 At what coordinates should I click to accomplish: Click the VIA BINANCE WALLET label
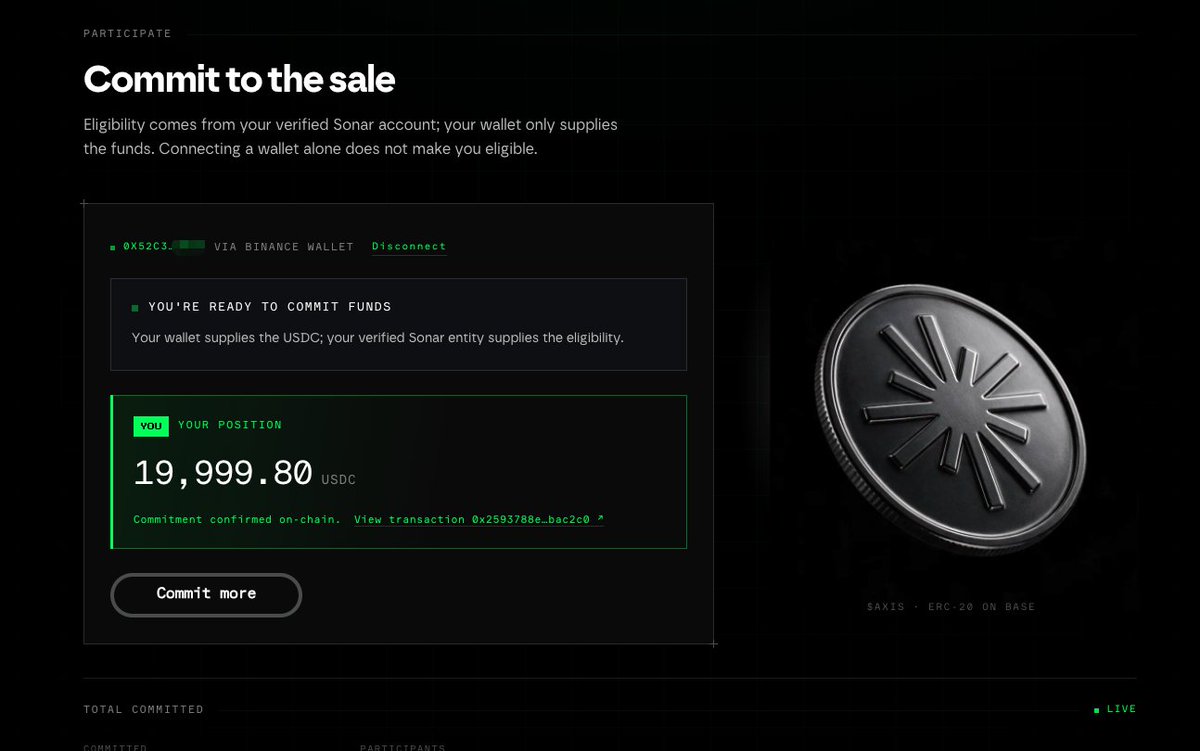tap(284, 246)
